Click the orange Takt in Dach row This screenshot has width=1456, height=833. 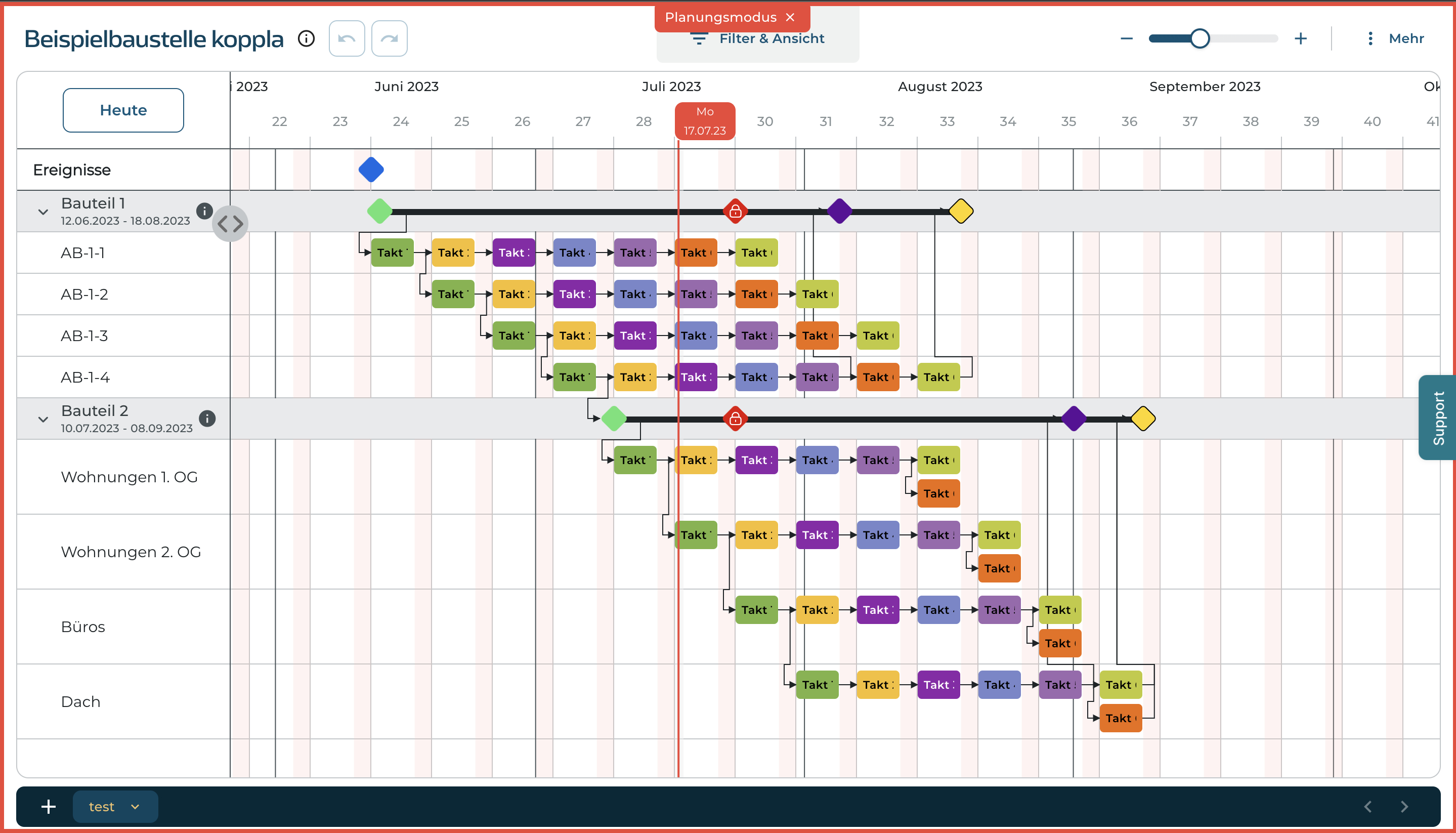pos(1121,719)
